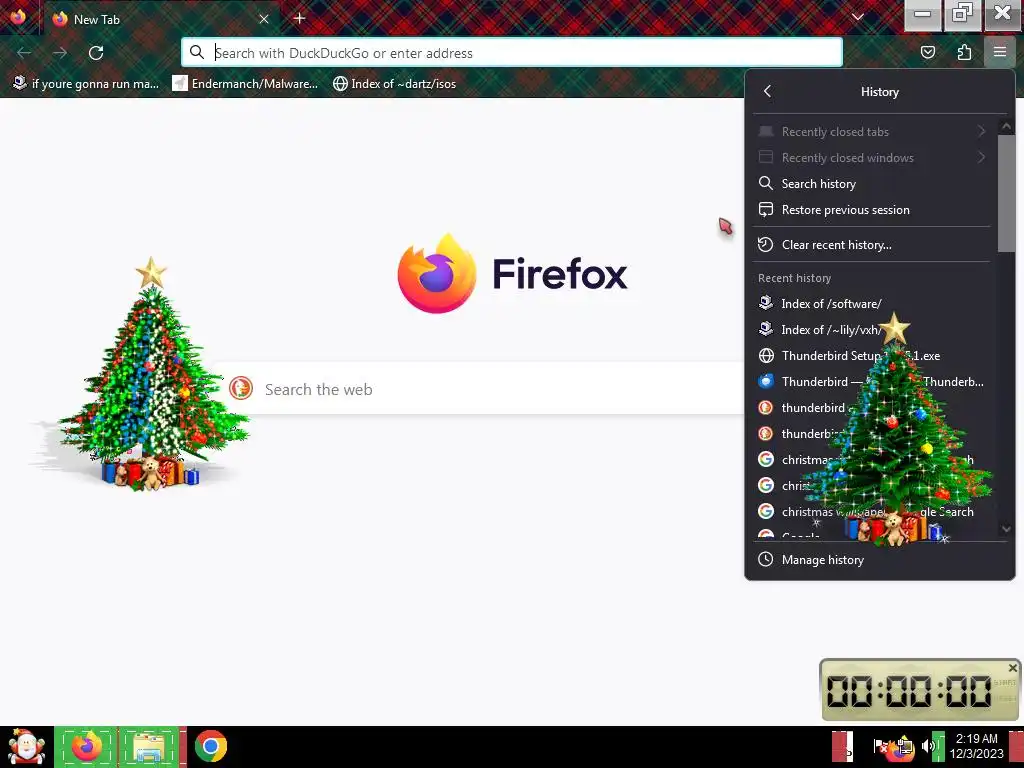Open File Explorer from taskbar
The width and height of the screenshot is (1024, 768).
pos(150,747)
